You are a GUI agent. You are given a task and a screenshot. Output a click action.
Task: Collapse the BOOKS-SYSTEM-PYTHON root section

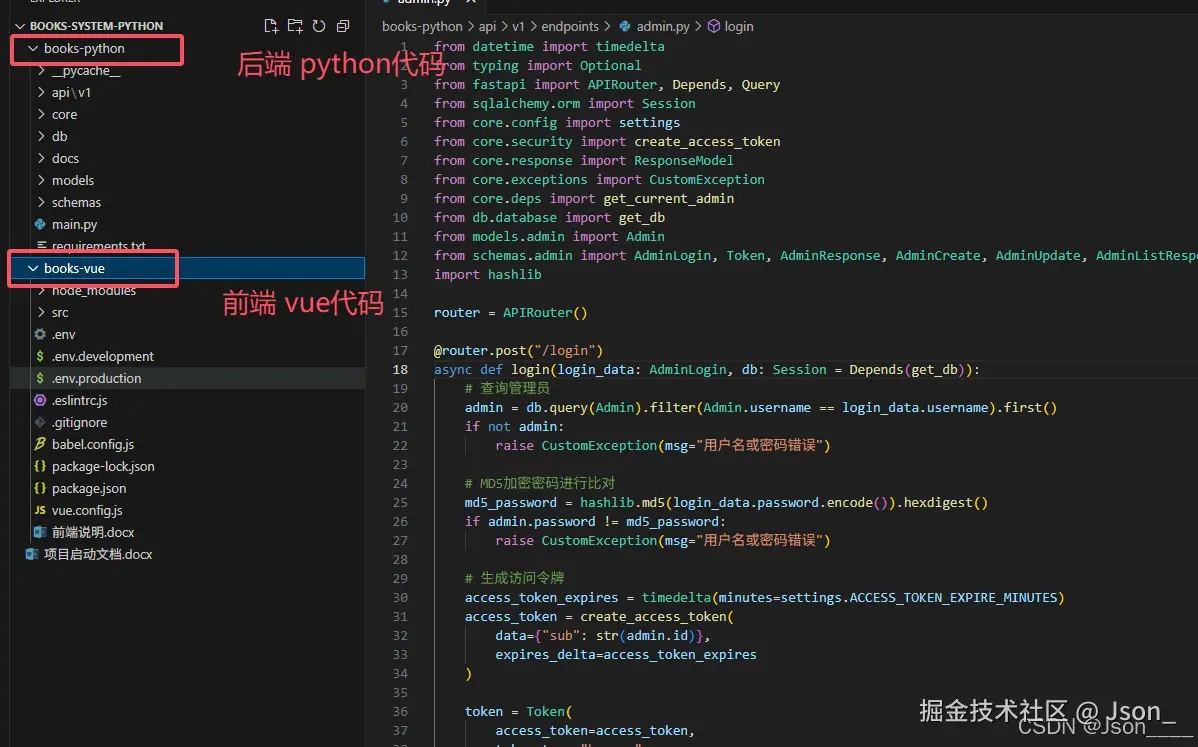tap(20, 26)
